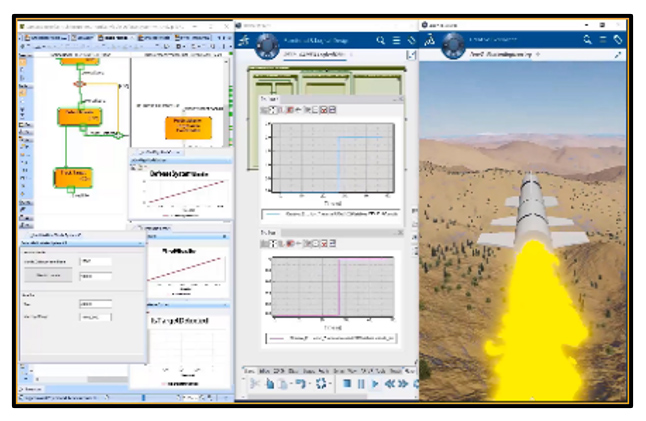Image resolution: width=646 pixels, height=421 pixels.
Task: Click the search magnifier in the middle window header
Action: click(381, 40)
